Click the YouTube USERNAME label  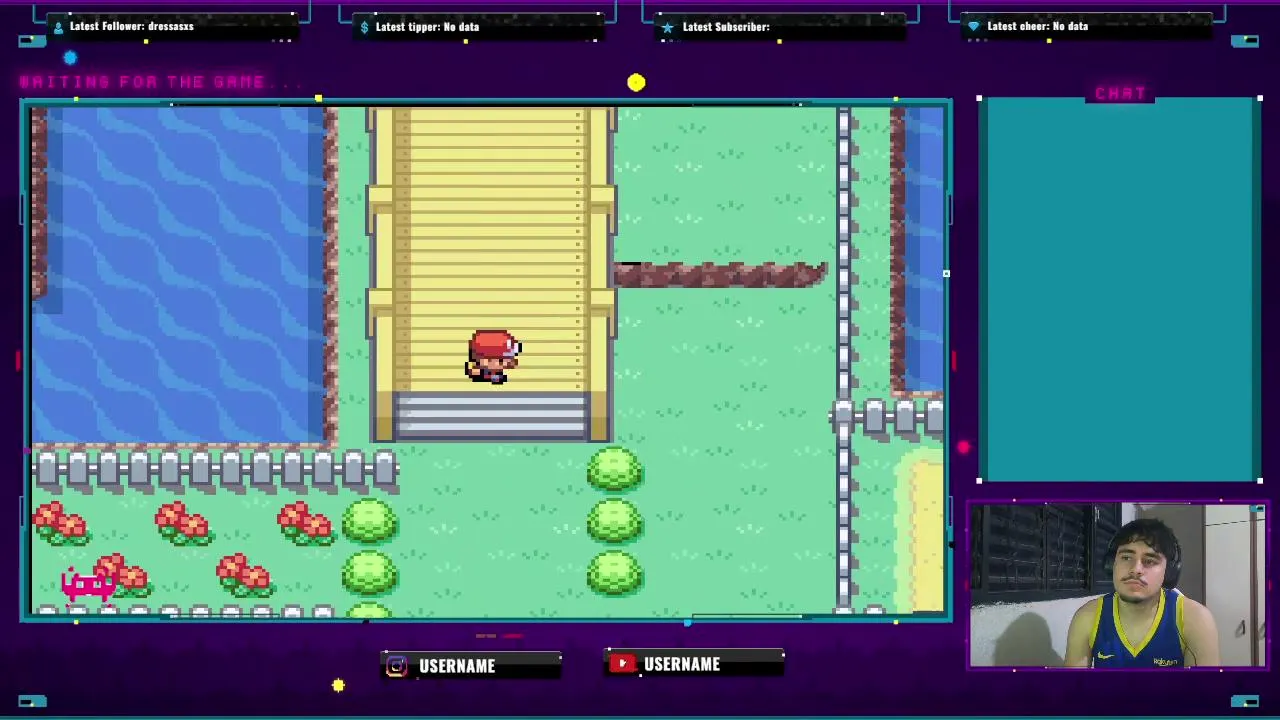[682, 664]
